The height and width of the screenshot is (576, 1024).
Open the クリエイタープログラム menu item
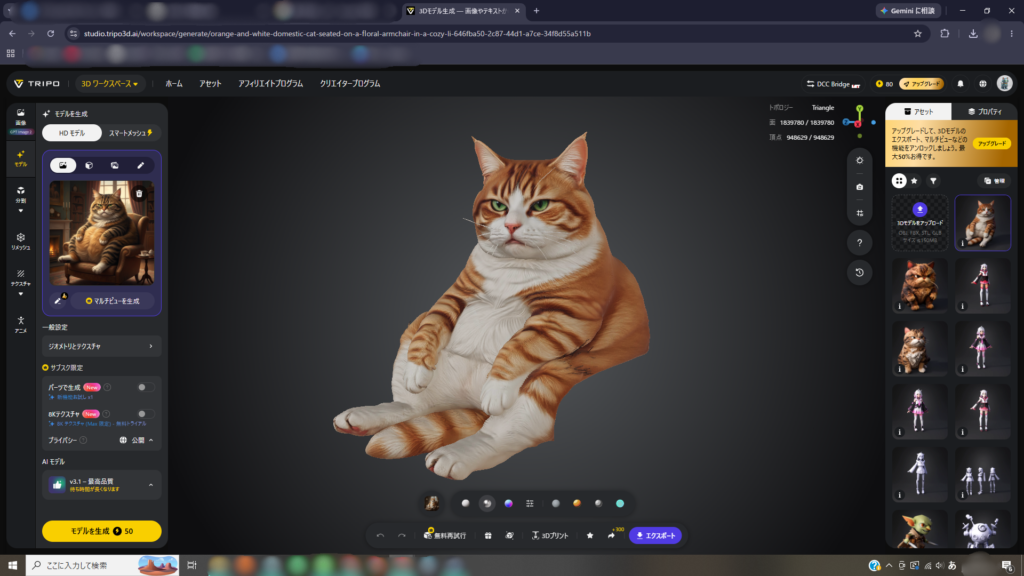349,84
